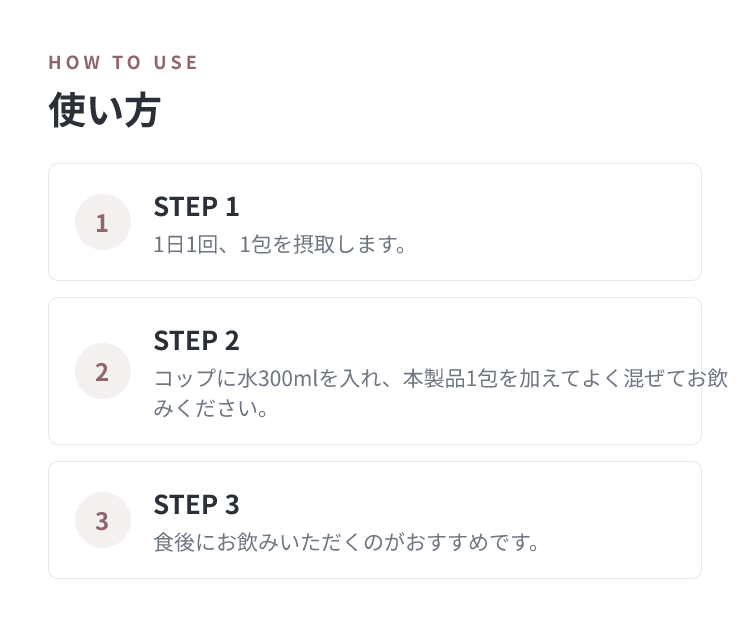Click the number 2 circle badge
750x640 pixels.
(x=103, y=371)
